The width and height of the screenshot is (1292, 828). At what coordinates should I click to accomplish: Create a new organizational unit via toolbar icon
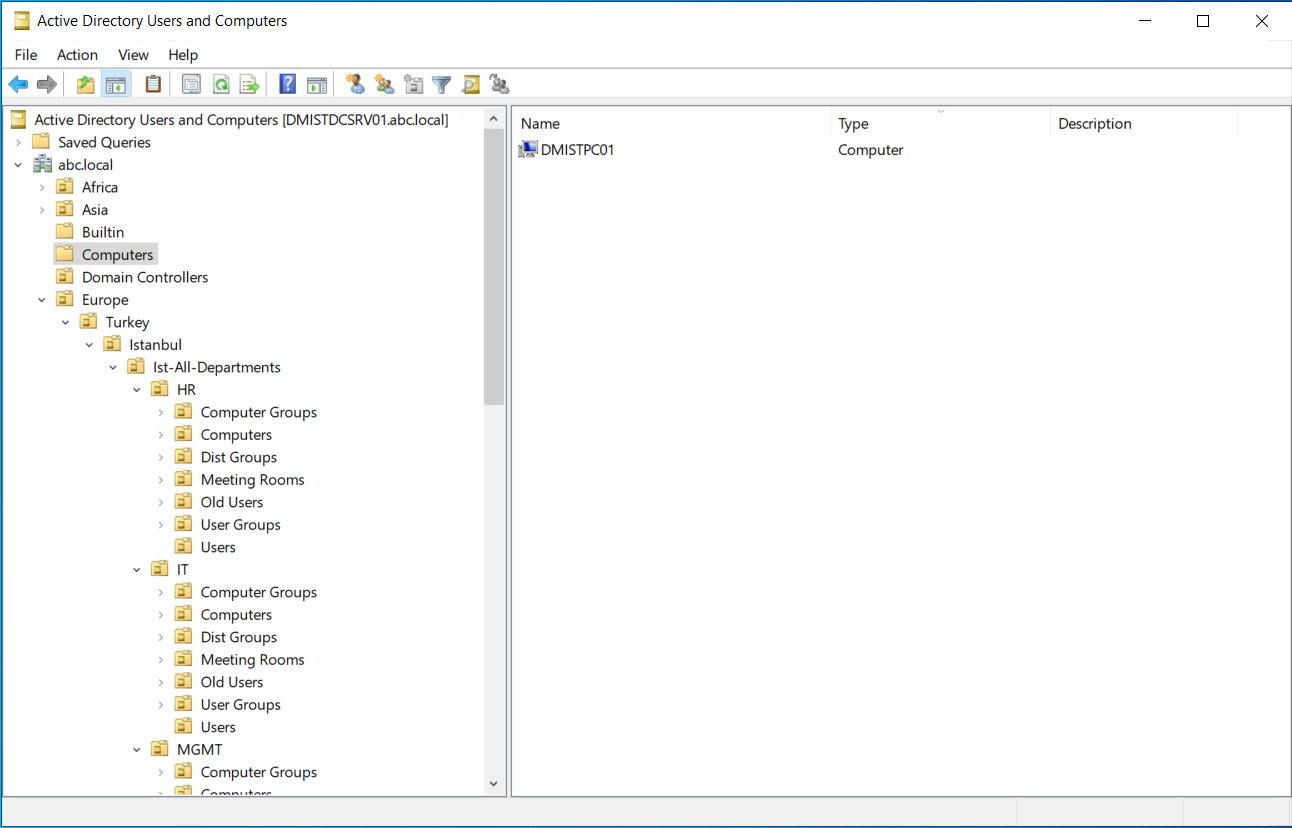pyautogui.click(x=413, y=85)
